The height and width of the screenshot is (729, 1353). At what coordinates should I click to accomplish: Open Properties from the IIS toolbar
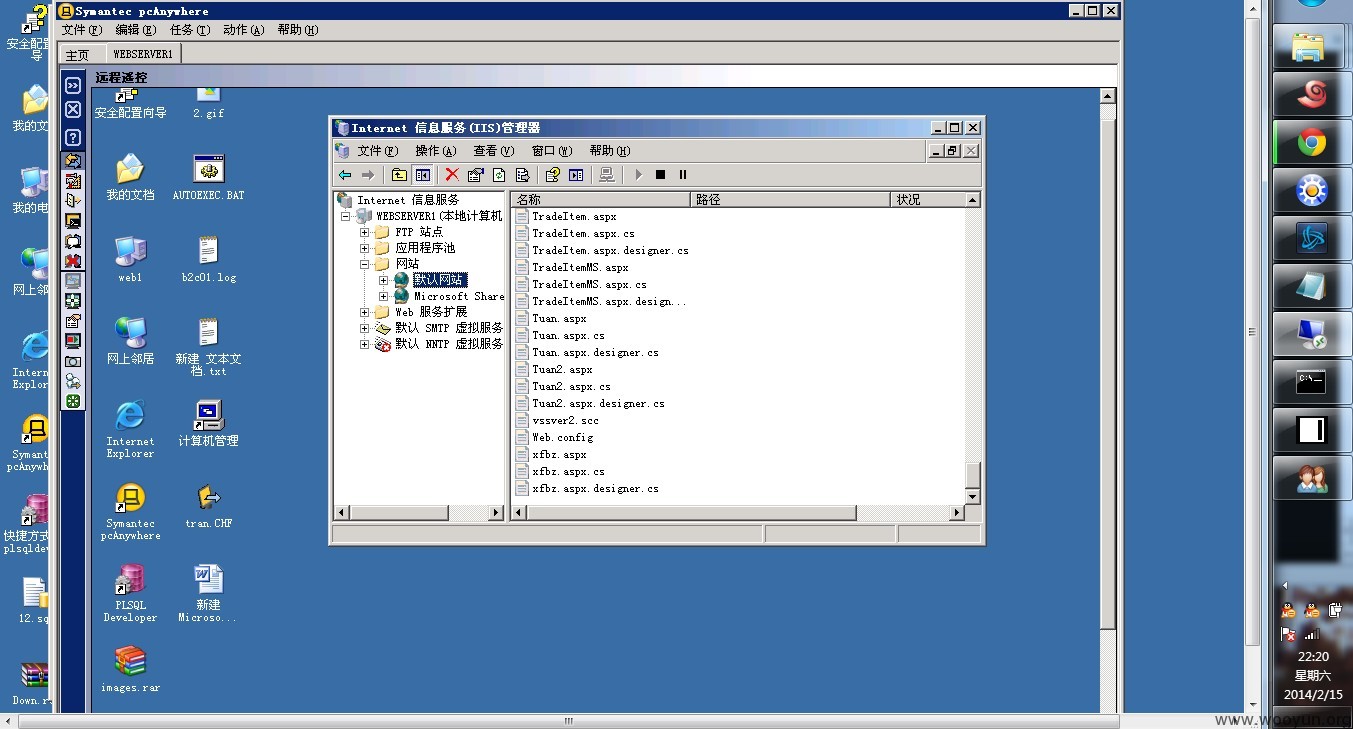tap(475, 175)
